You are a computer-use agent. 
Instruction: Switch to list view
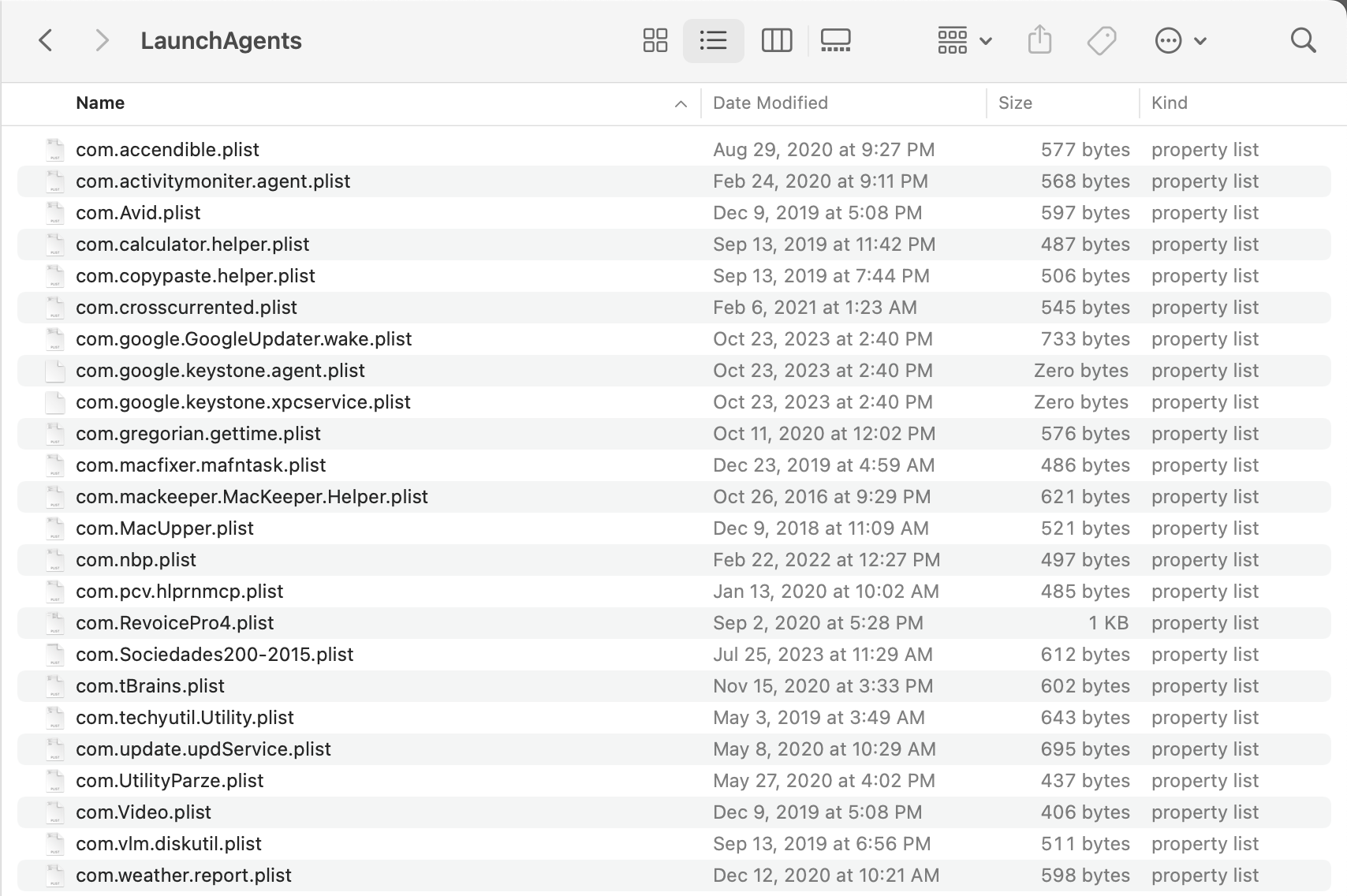[713, 40]
